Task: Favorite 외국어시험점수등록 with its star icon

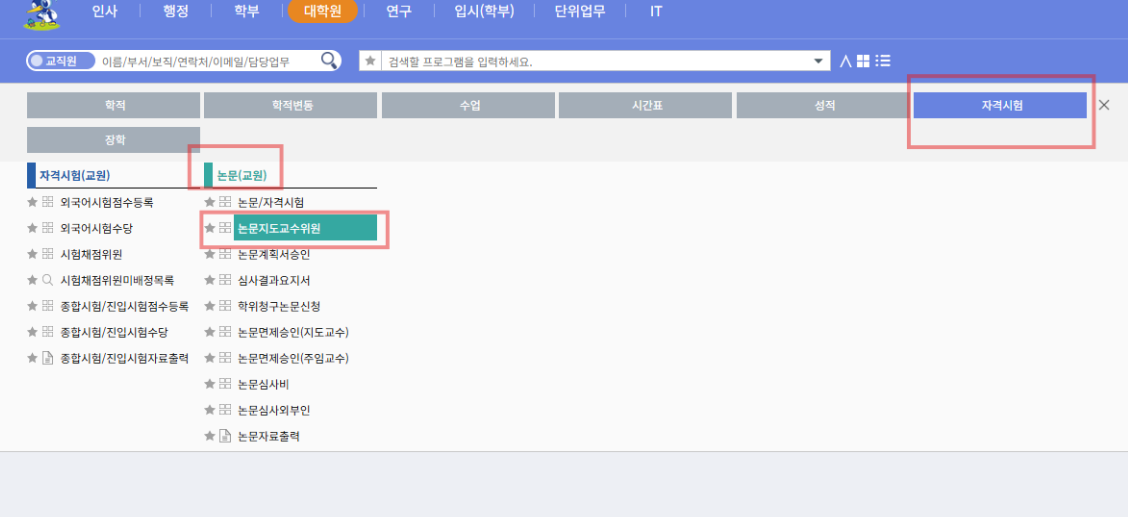Action: [33, 202]
